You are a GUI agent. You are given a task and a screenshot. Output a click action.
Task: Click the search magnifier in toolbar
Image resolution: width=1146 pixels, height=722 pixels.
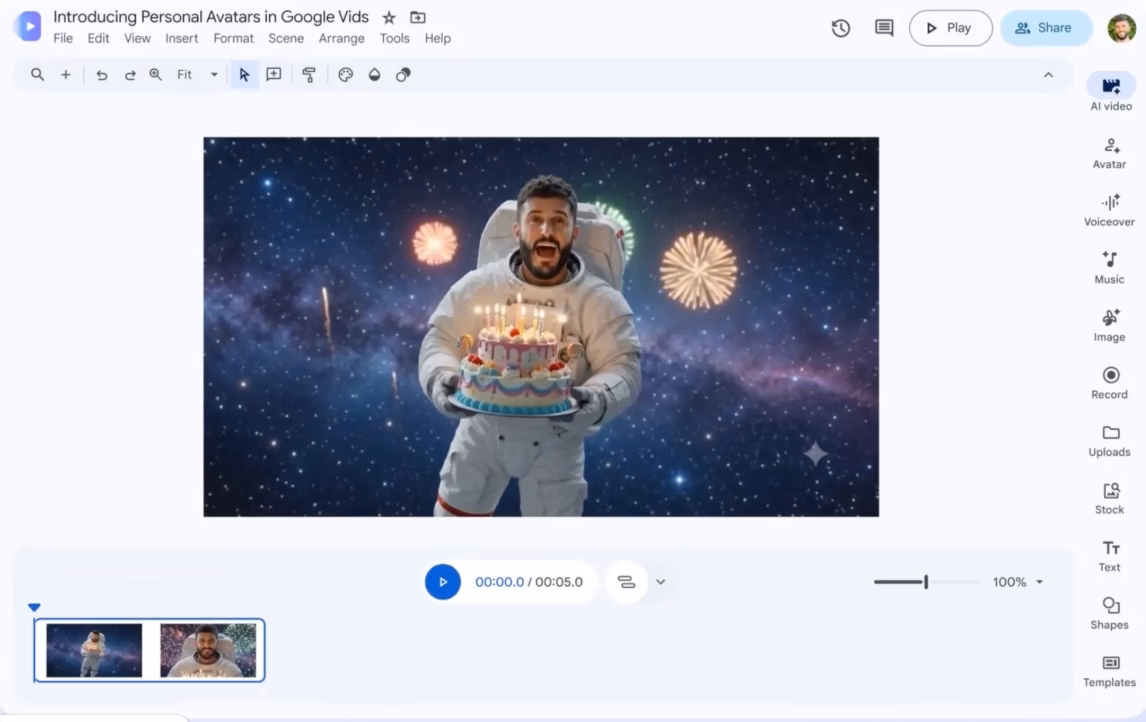tap(37, 75)
